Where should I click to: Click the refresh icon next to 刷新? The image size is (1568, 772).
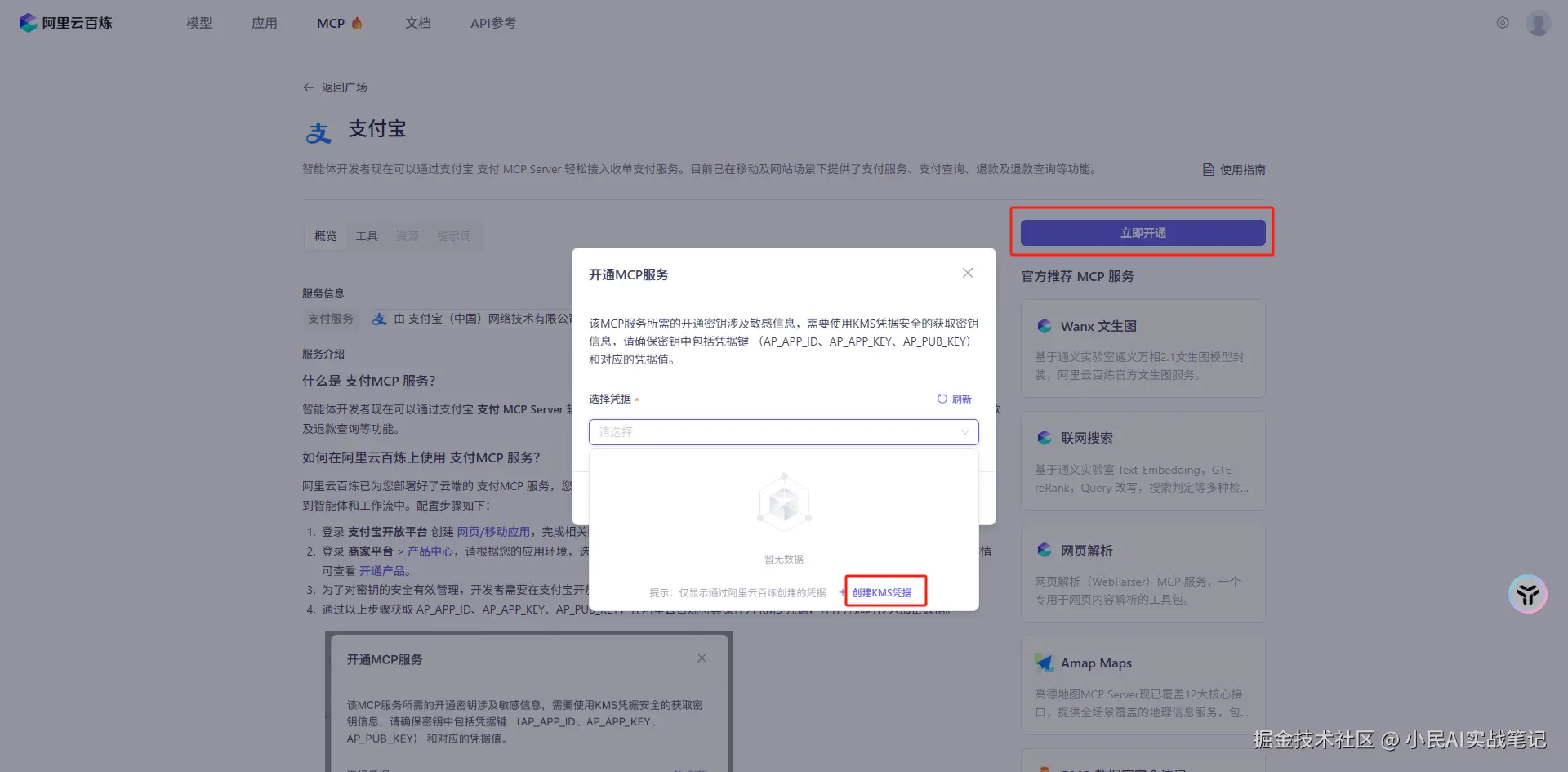point(942,399)
